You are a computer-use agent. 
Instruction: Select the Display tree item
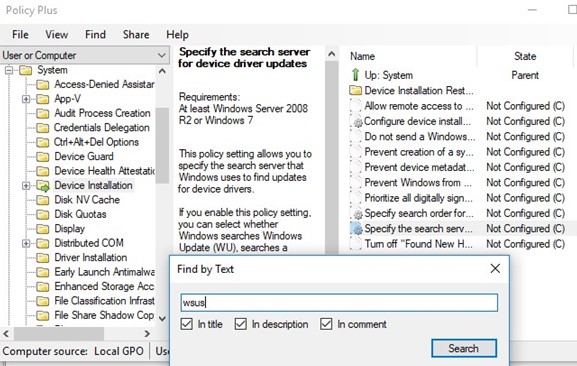click(70, 229)
